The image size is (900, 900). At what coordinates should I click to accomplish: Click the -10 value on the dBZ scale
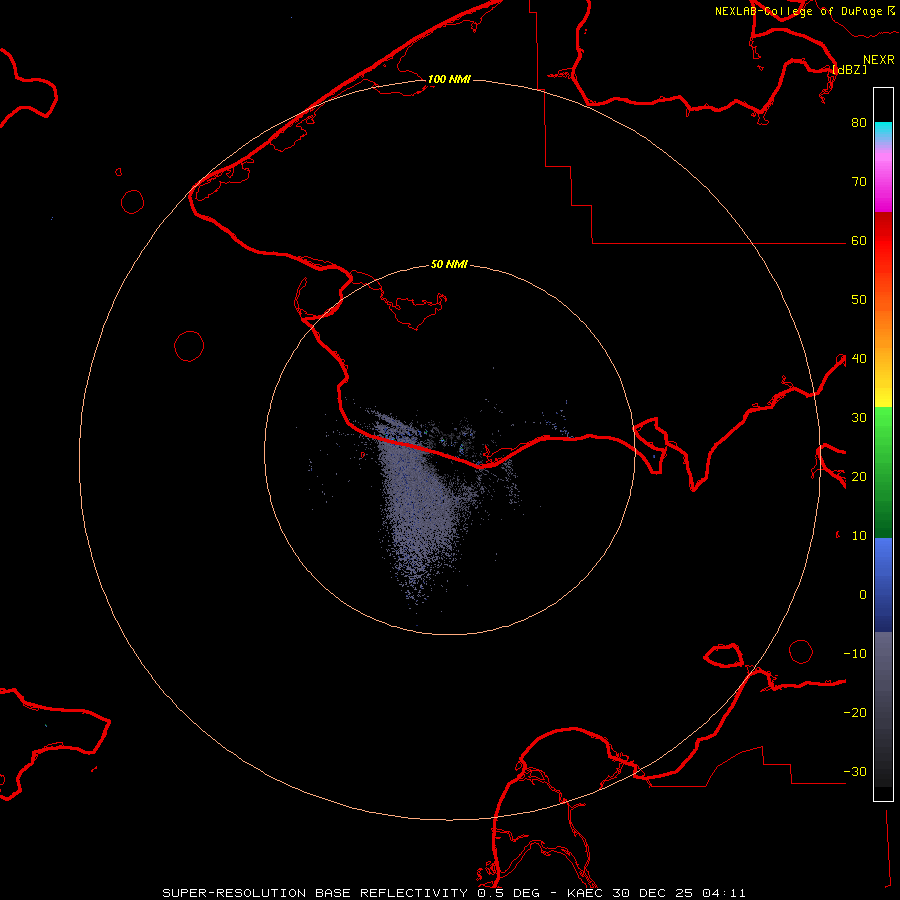coord(855,654)
